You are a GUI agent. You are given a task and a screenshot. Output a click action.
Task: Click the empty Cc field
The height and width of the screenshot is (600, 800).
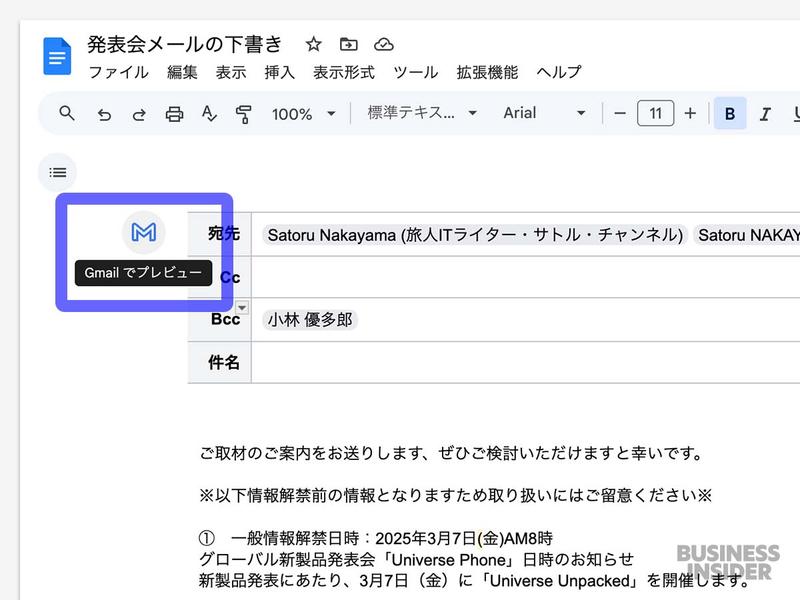point(526,277)
